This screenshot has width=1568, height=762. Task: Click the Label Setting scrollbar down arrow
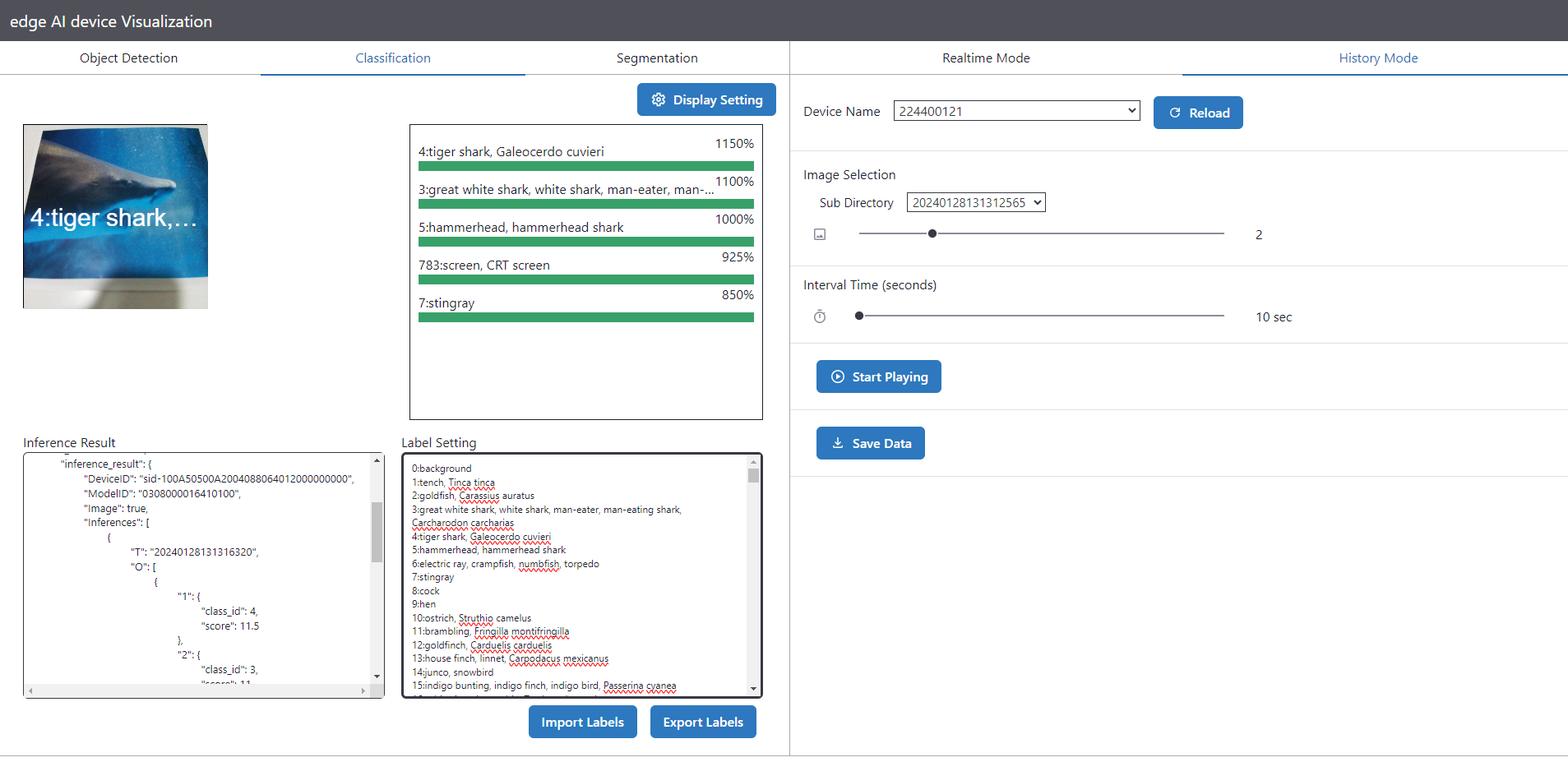point(753,689)
